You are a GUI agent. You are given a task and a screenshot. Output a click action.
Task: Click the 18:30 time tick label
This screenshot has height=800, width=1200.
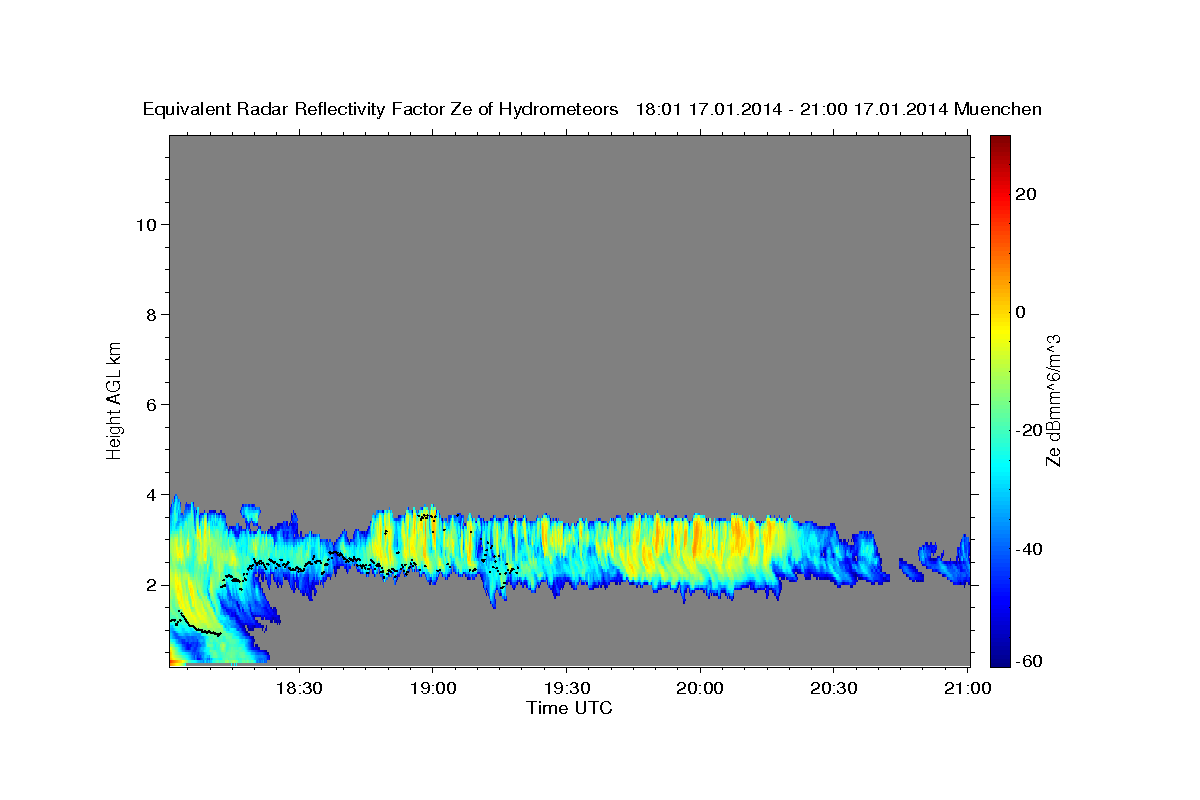tap(299, 689)
